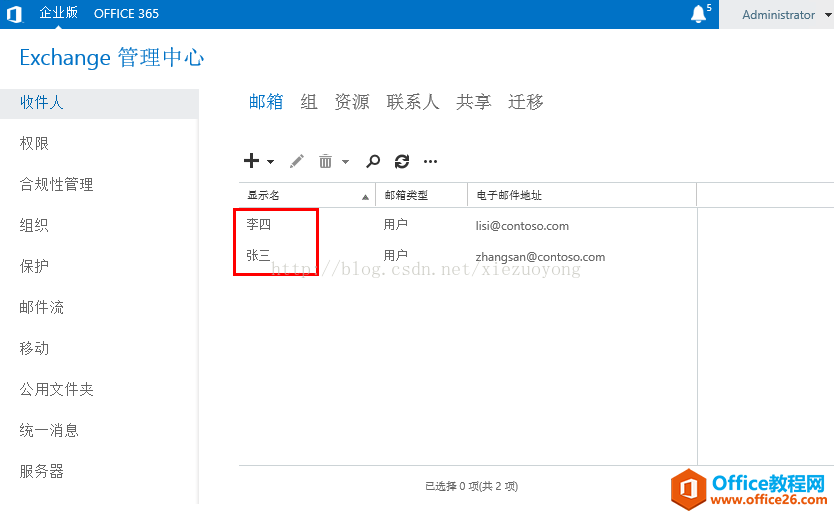Viewport: 834px width, 517px height.
Task: Go to 服务器 in the sidebar
Action: 41,471
